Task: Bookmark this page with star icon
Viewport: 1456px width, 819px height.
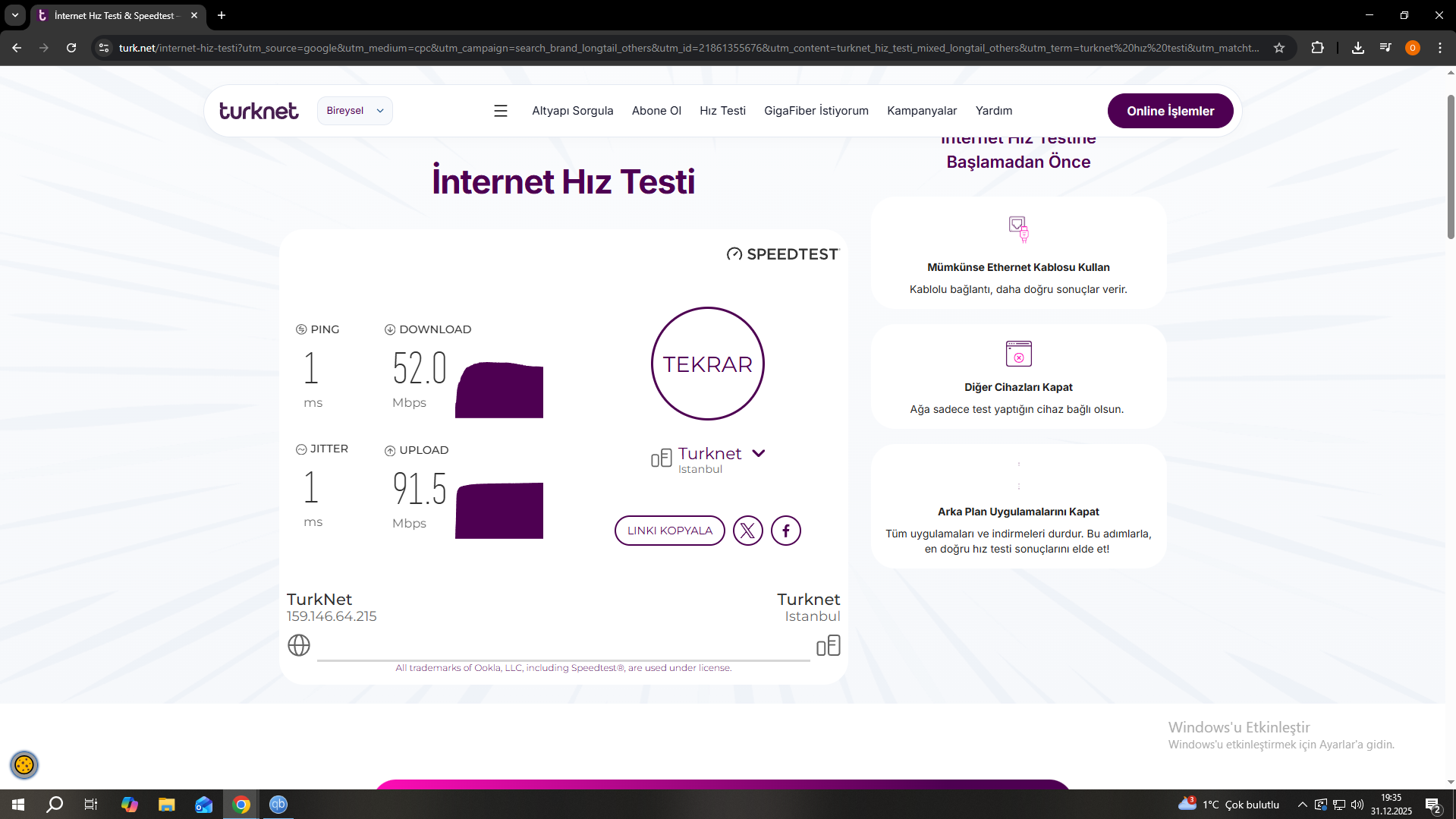Action: coord(1279,48)
